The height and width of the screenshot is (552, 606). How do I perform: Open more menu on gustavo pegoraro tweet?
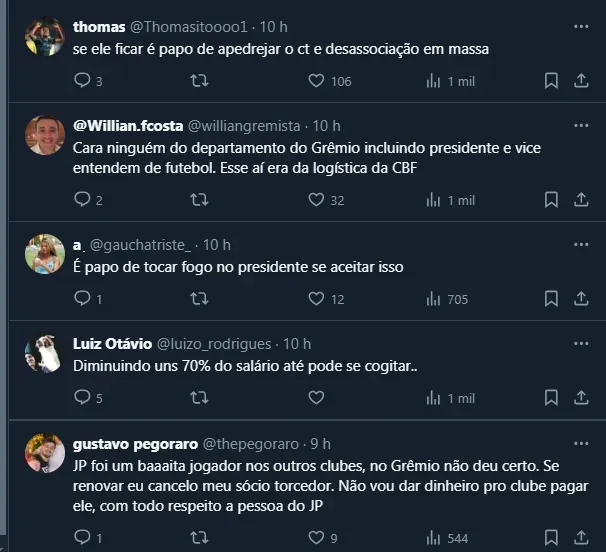click(579, 443)
